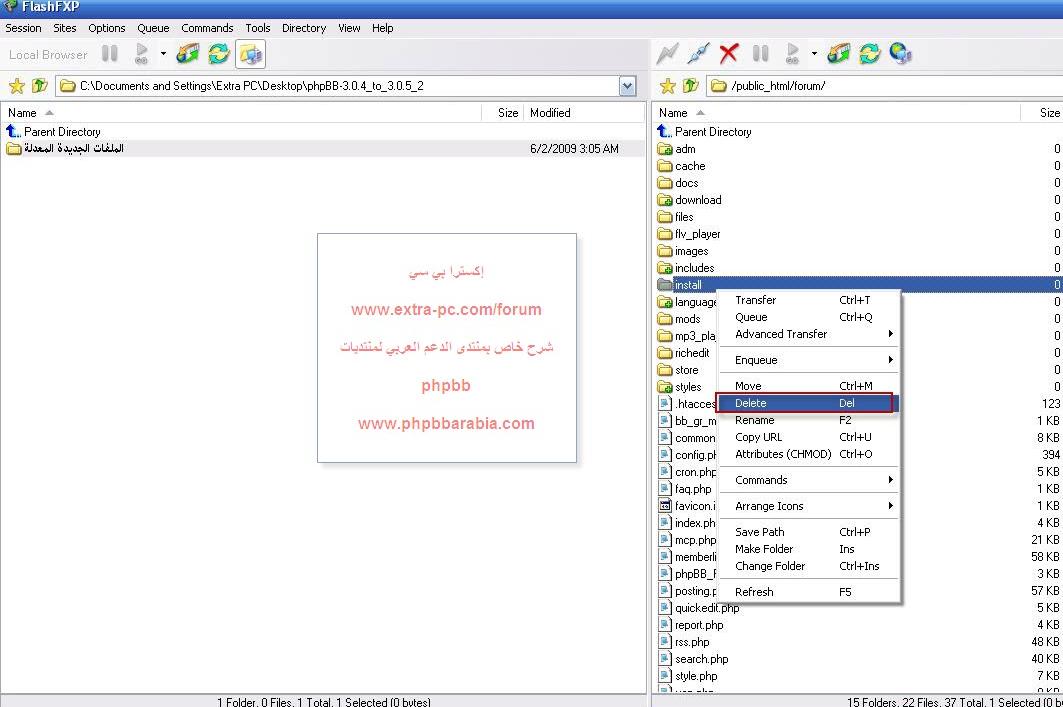Image resolution: width=1063 pixels, height=707 pixels.
Task: Open the Options menu
Action: [106, 28]
